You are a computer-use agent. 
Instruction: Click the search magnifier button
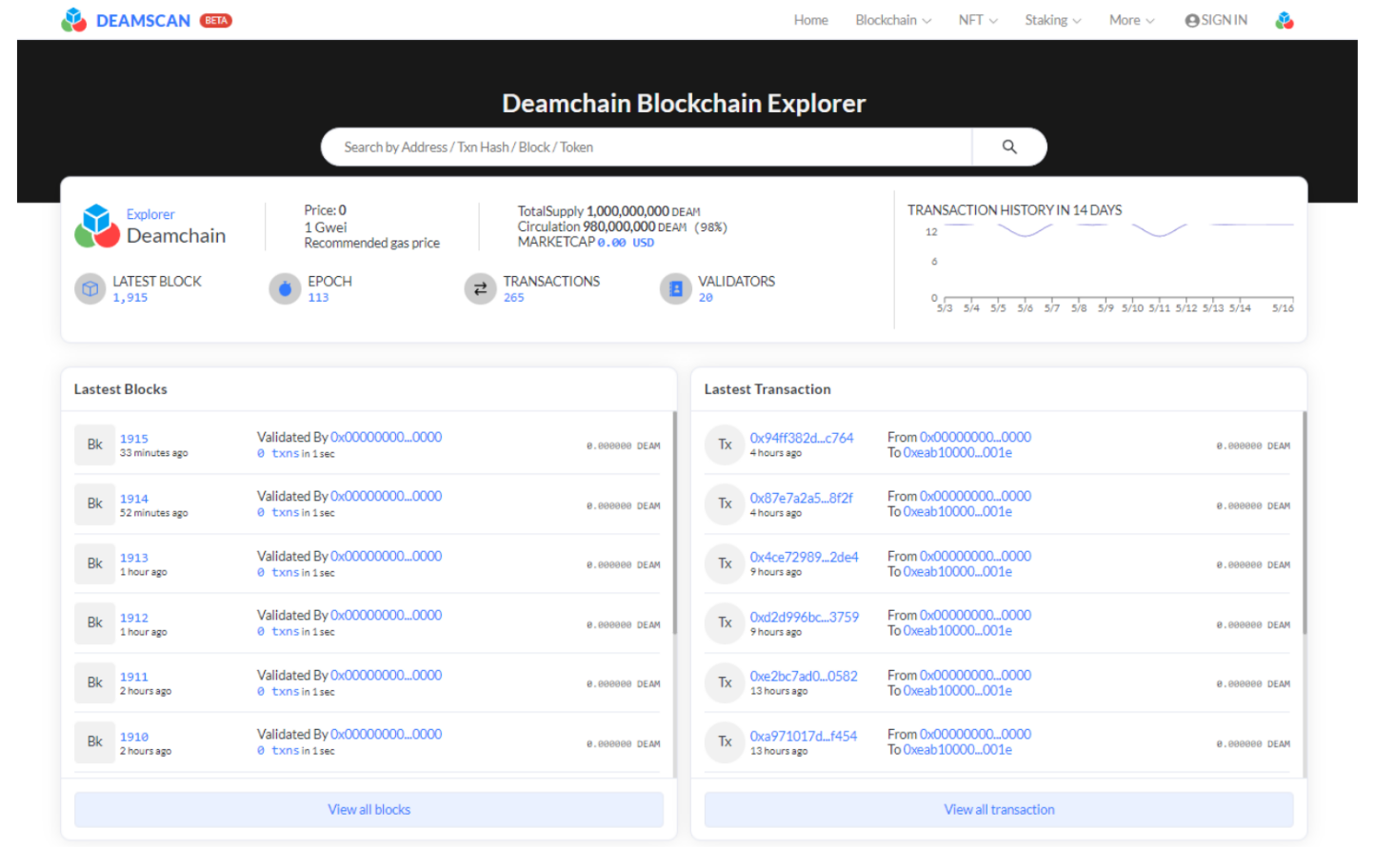point(1008,147)
